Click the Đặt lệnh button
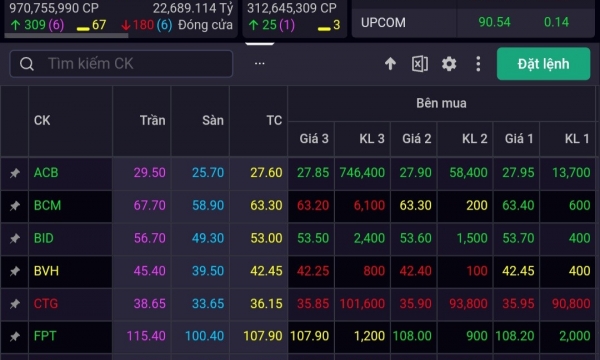Screen dimensions: 600x360 543,64
